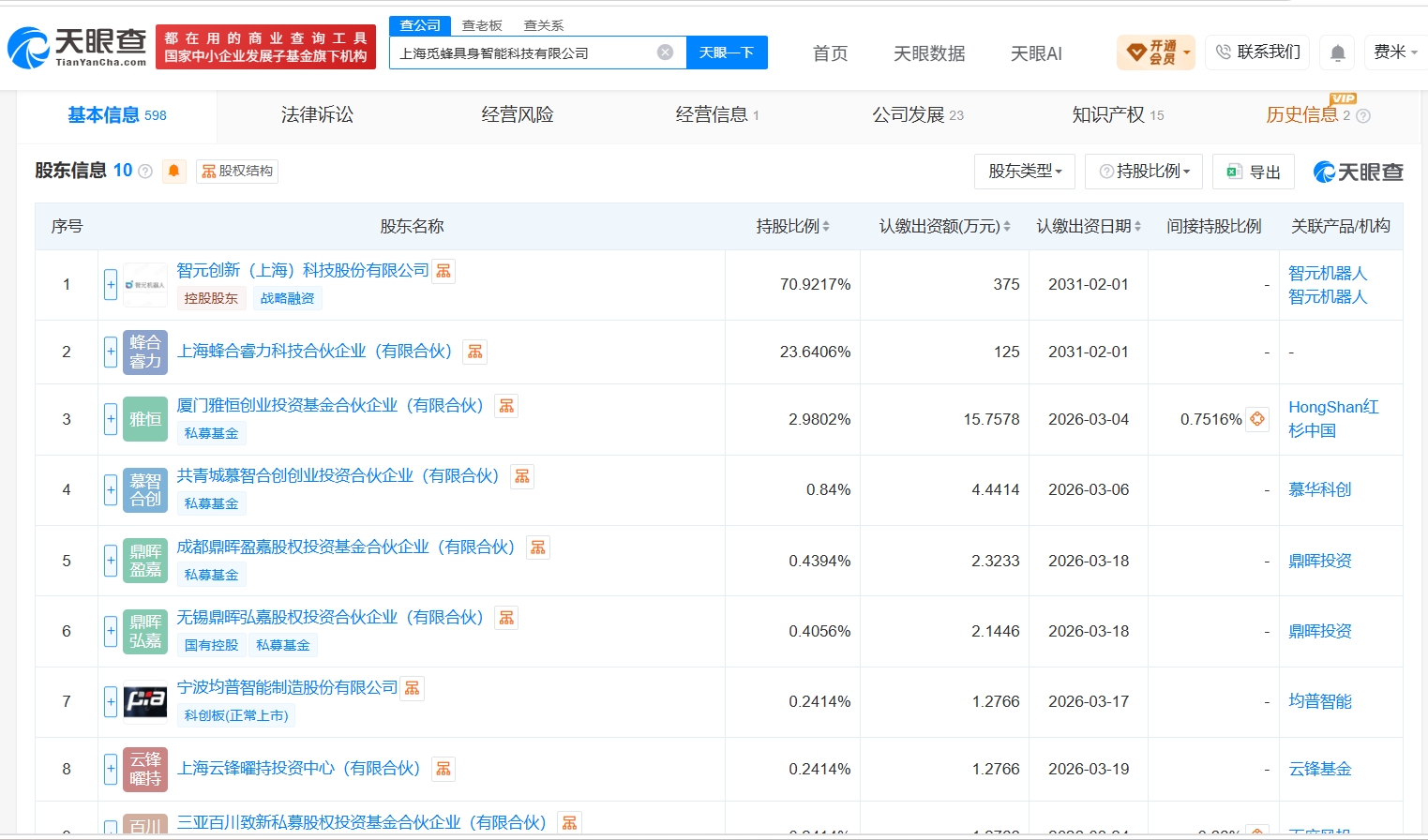Sort by 认缴出资额 column arrows
Viewport: 1428px width, 840px height.
point(1007,227)
